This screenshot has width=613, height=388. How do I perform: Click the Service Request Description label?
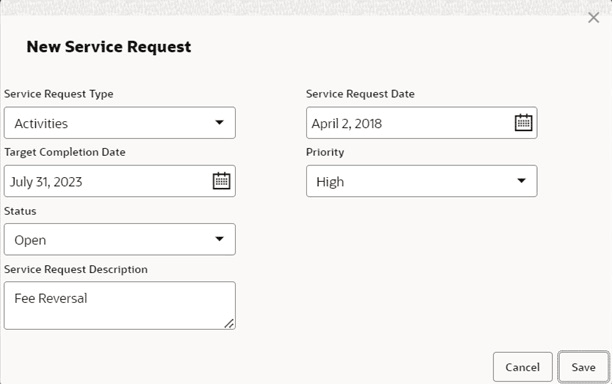click(76, 269)
